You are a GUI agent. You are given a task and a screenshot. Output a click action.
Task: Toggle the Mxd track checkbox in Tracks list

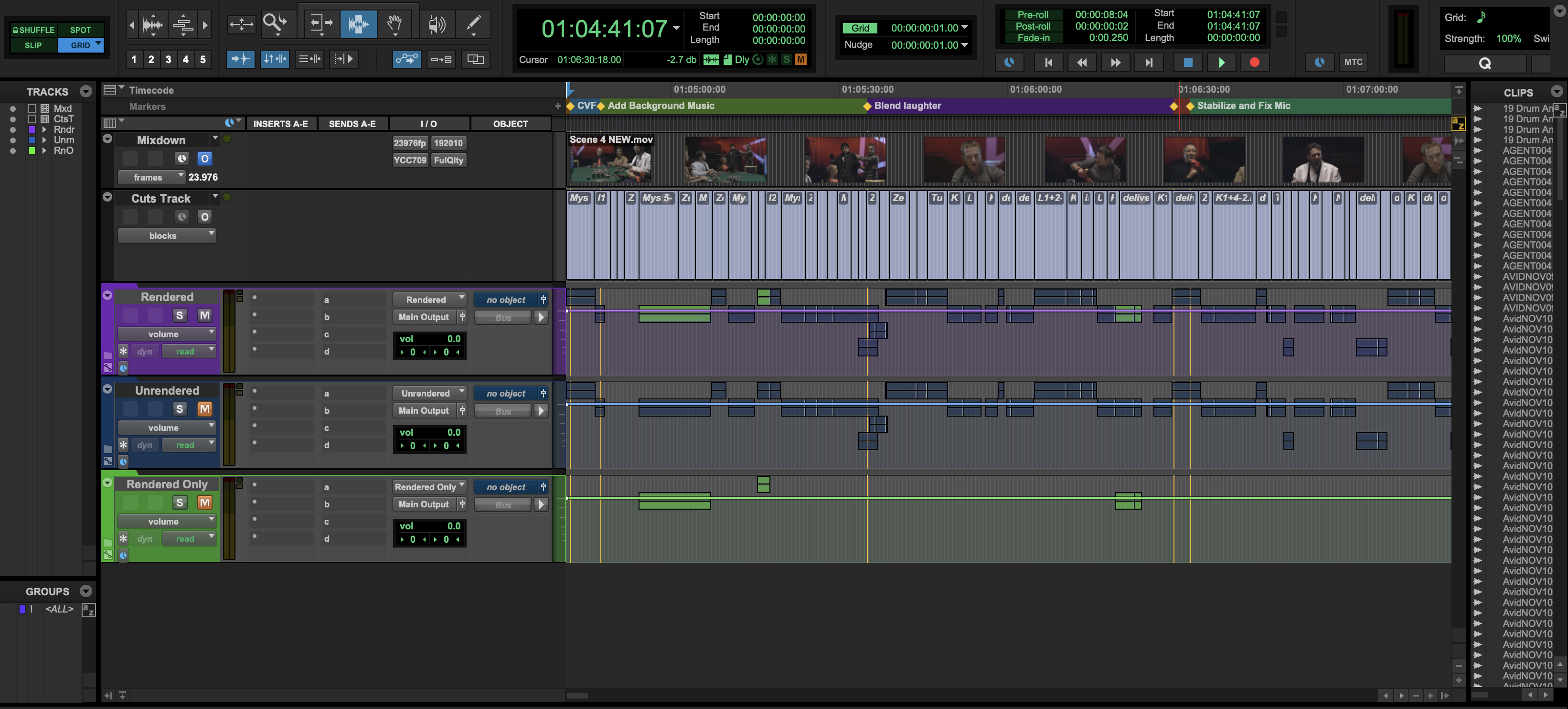(33, 108)
